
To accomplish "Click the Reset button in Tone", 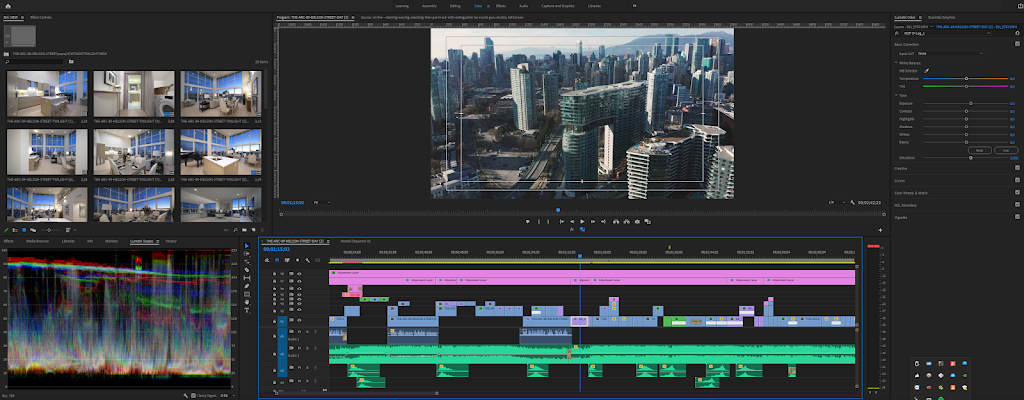I will [x=979, y=150].
